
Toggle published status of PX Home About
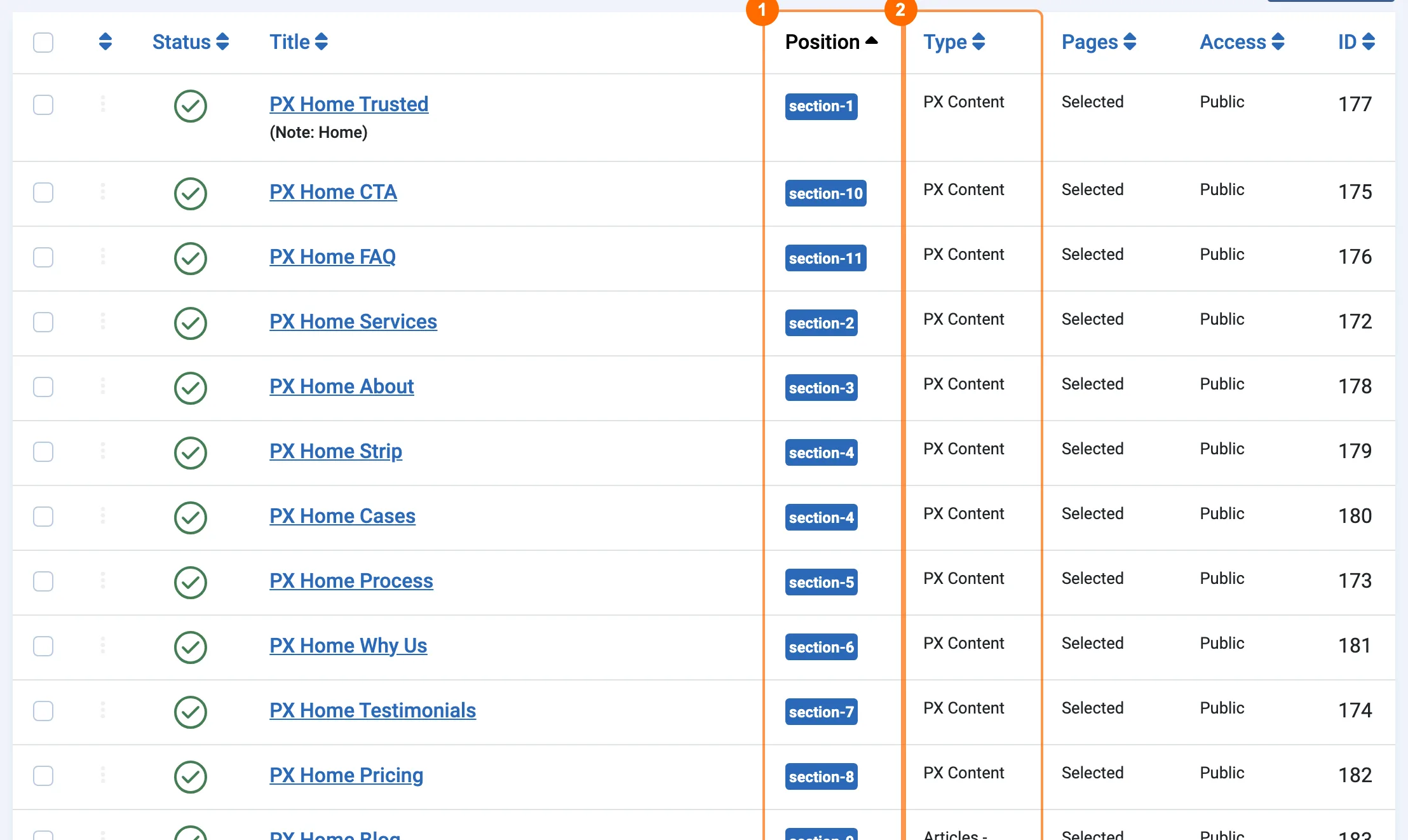tap(191, 388)
